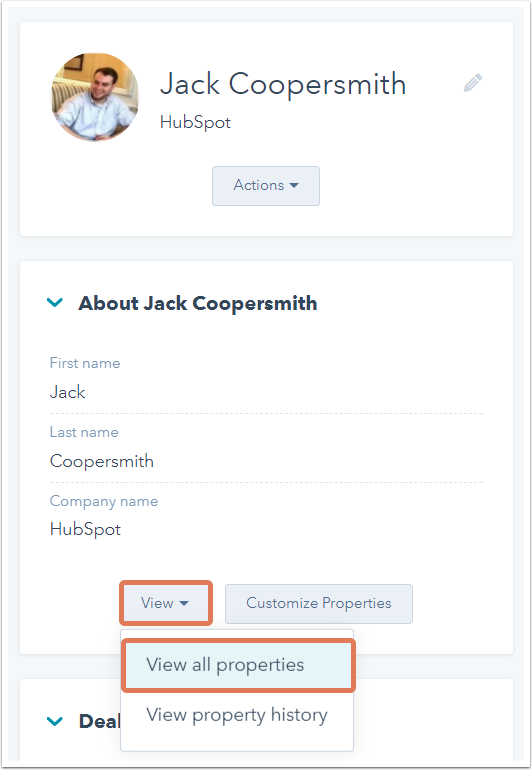Click the caret arrow on Actions button
532x770 pixels.
[294, 186]
